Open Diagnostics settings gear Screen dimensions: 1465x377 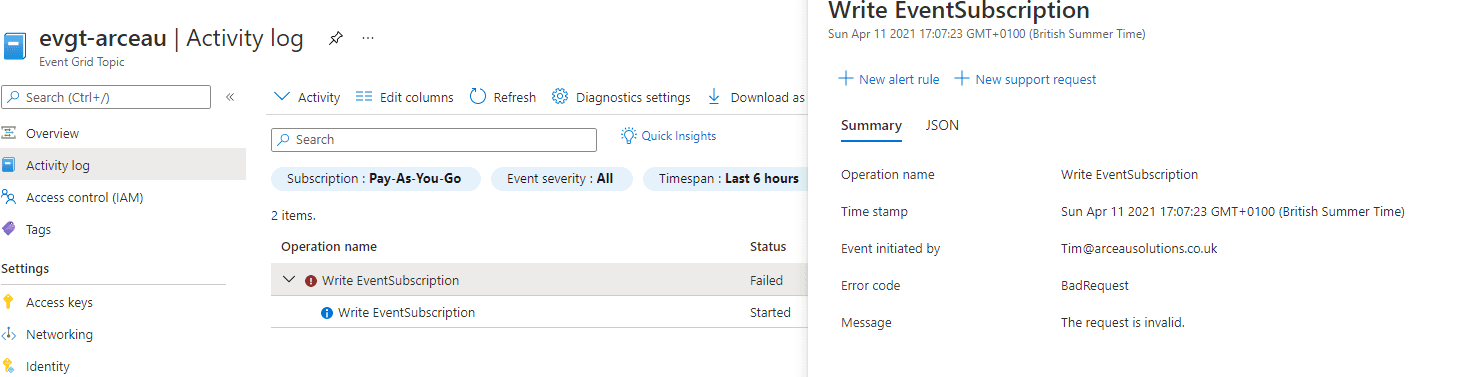click(x=560, y=97)
